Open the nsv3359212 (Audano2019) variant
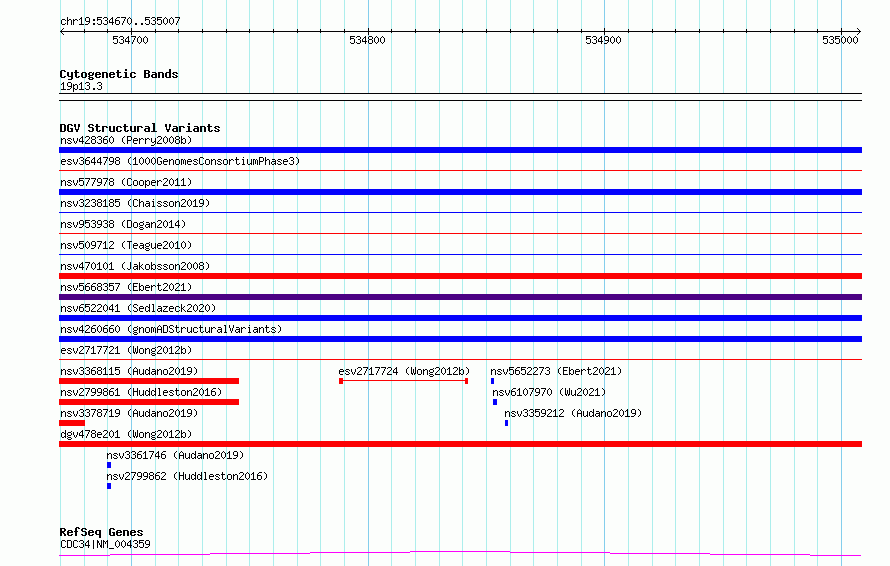890x566 pixels. pyautogui.click(x=573, y=413)
